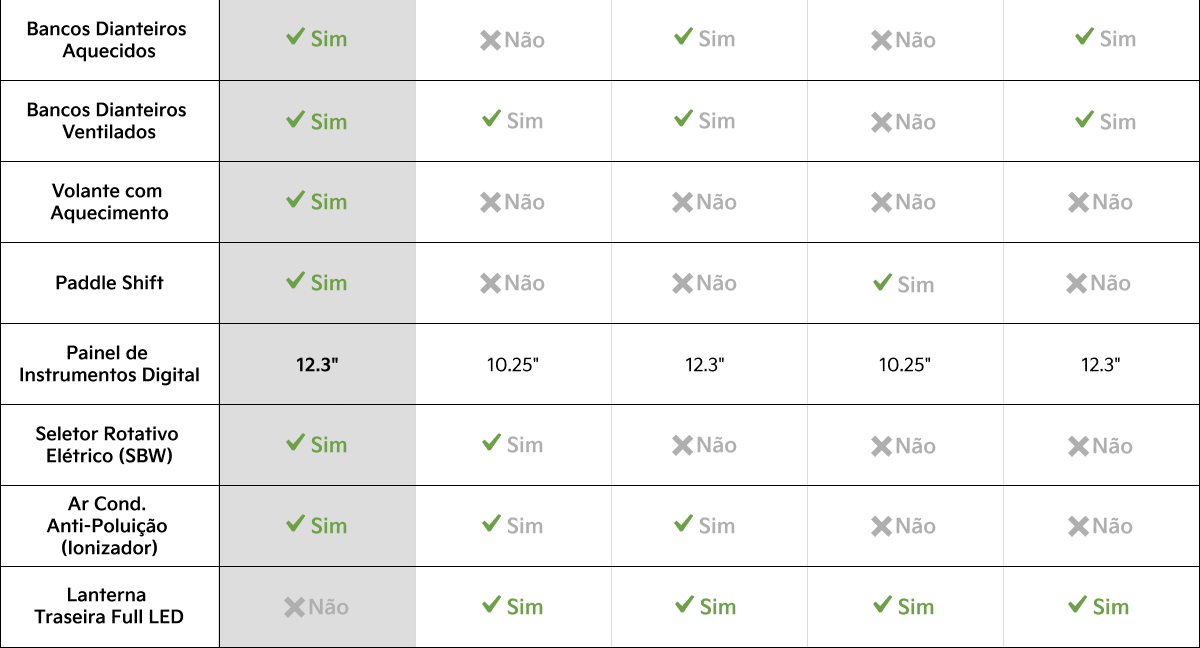Select the Ar Cond. Anti-Poluição (Ionizador) label
This screenshot has height=648, width=1200.
click(x=108, y=526)
